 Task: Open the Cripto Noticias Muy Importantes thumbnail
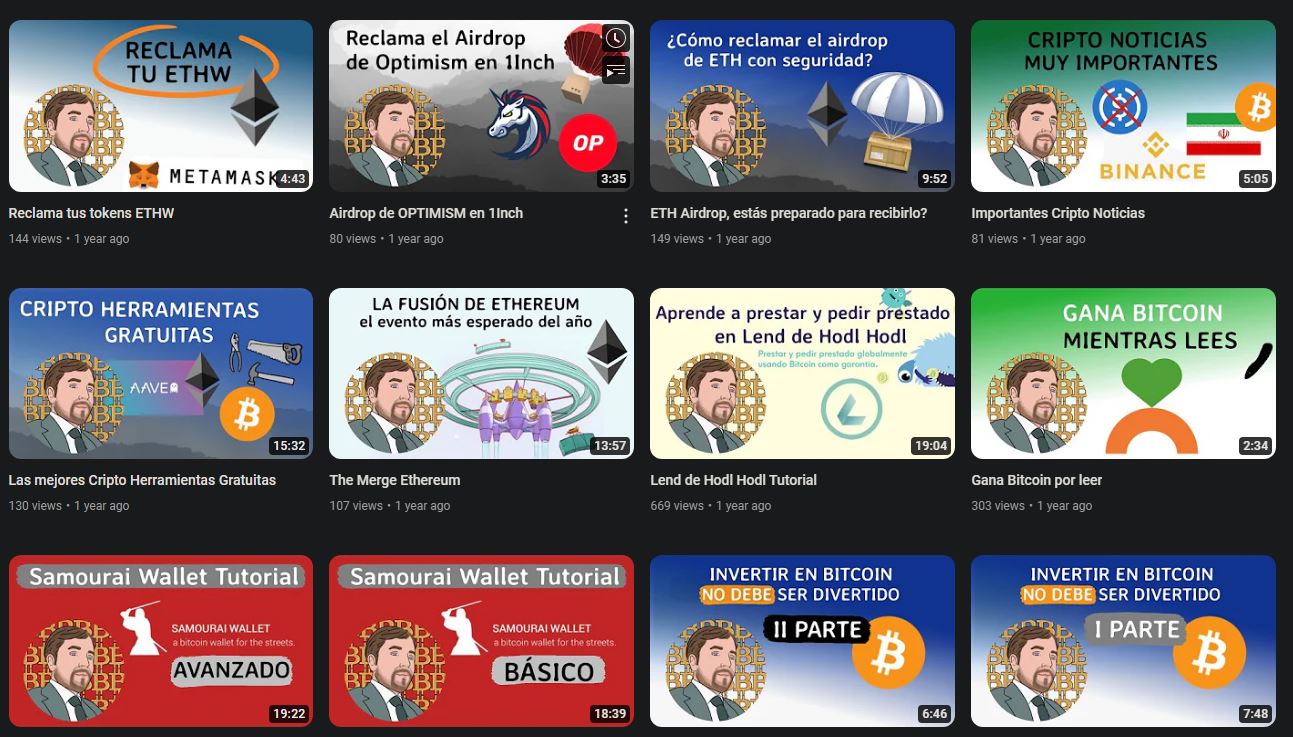(1123, 106)
